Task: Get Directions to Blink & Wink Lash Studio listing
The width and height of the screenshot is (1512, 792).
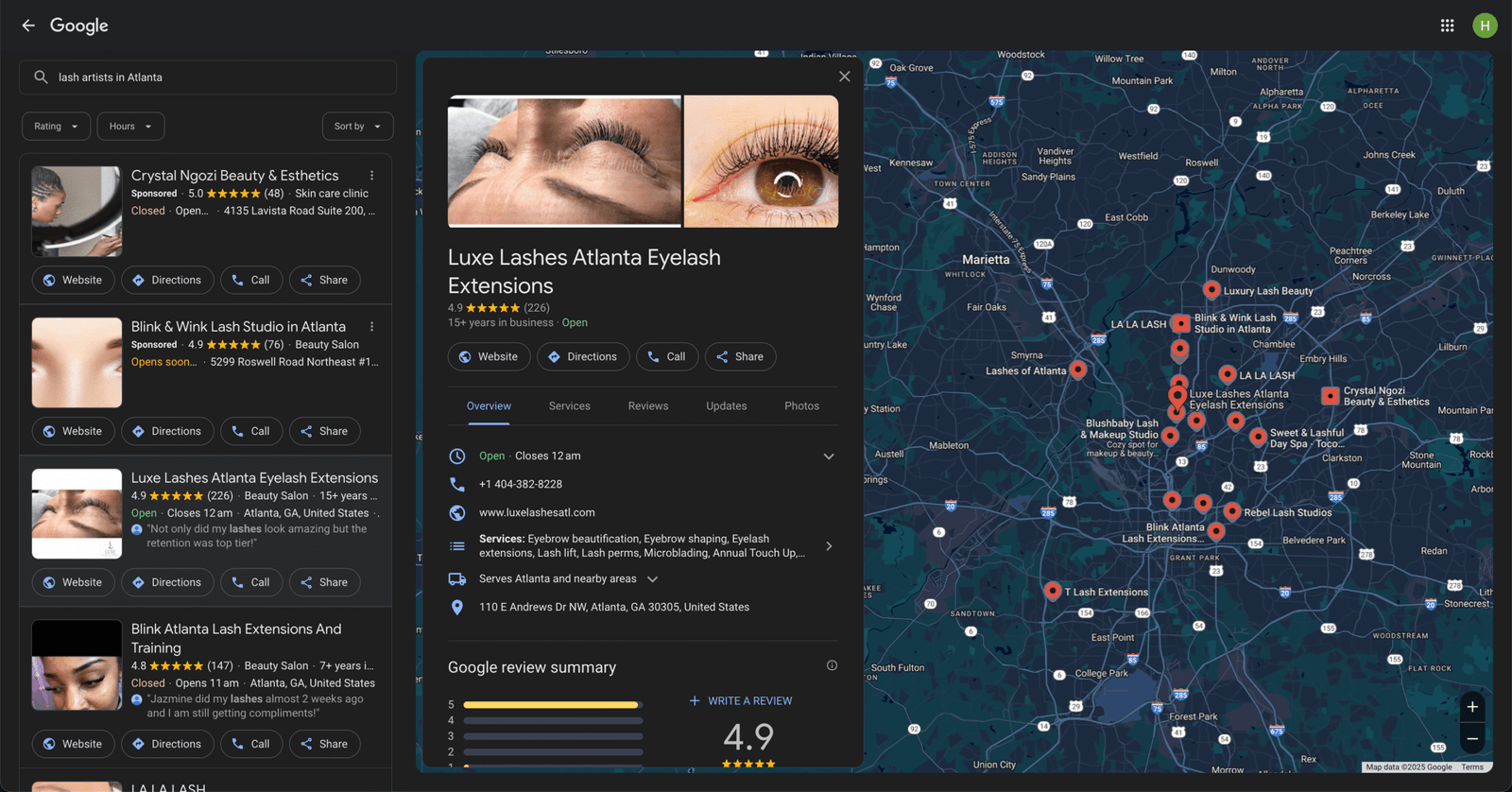Action: pyautogui.click(x=167, y=432)
